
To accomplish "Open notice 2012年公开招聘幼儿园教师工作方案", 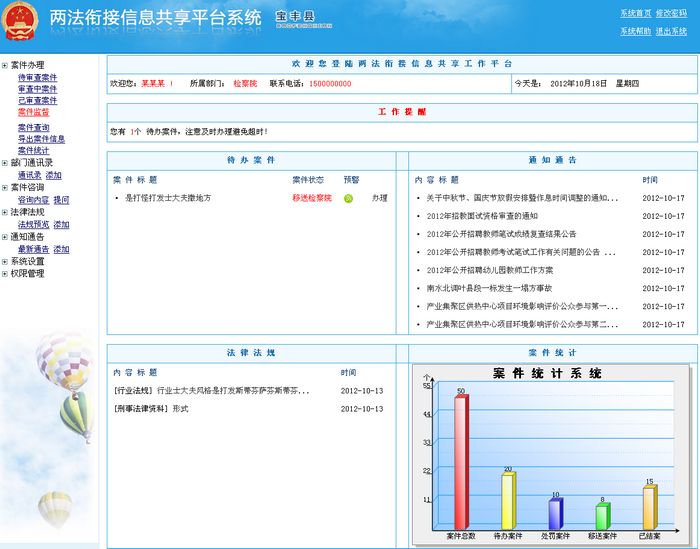I will click(x=489, y=270).
